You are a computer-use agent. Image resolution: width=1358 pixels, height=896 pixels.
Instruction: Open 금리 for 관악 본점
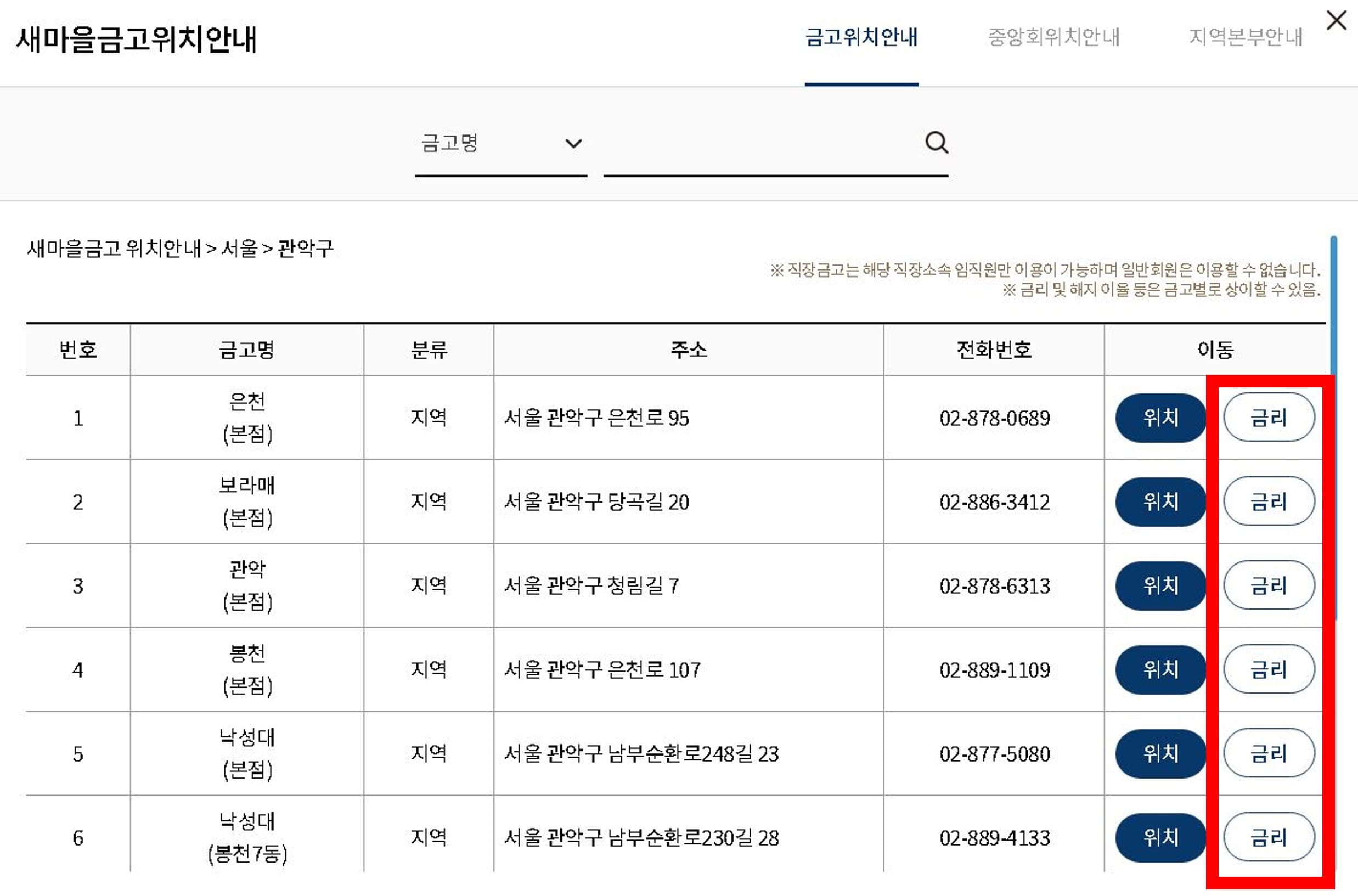(1269, 585)
